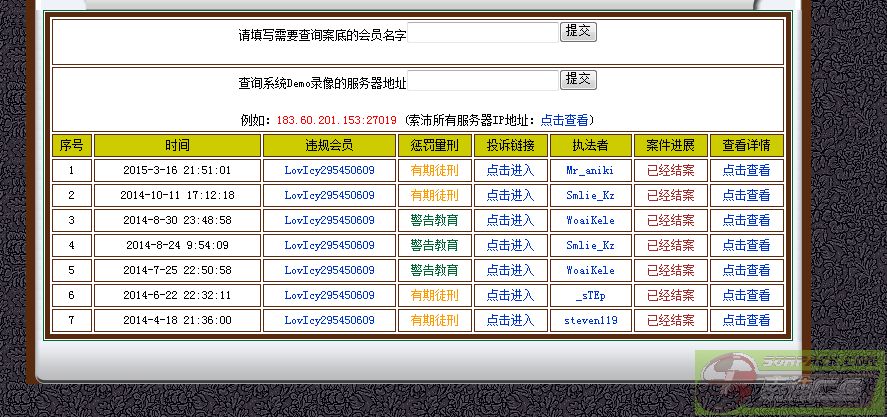
Task: Open the LovIcy295450609 link in row 6
Action: 329,295
